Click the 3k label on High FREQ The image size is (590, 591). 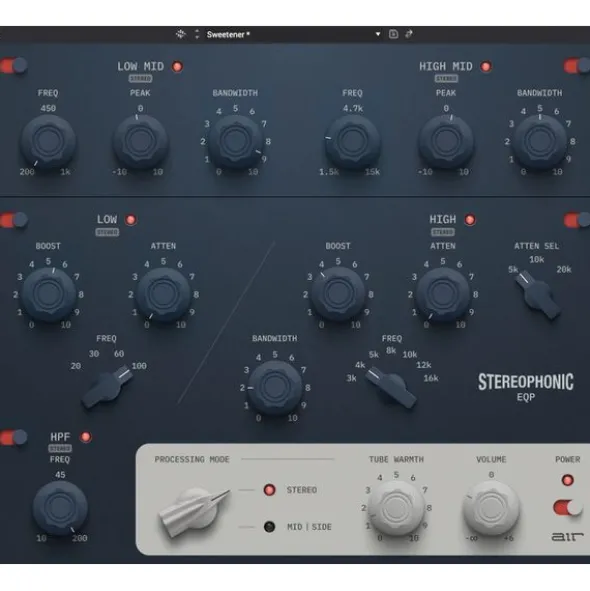(351, 378)
